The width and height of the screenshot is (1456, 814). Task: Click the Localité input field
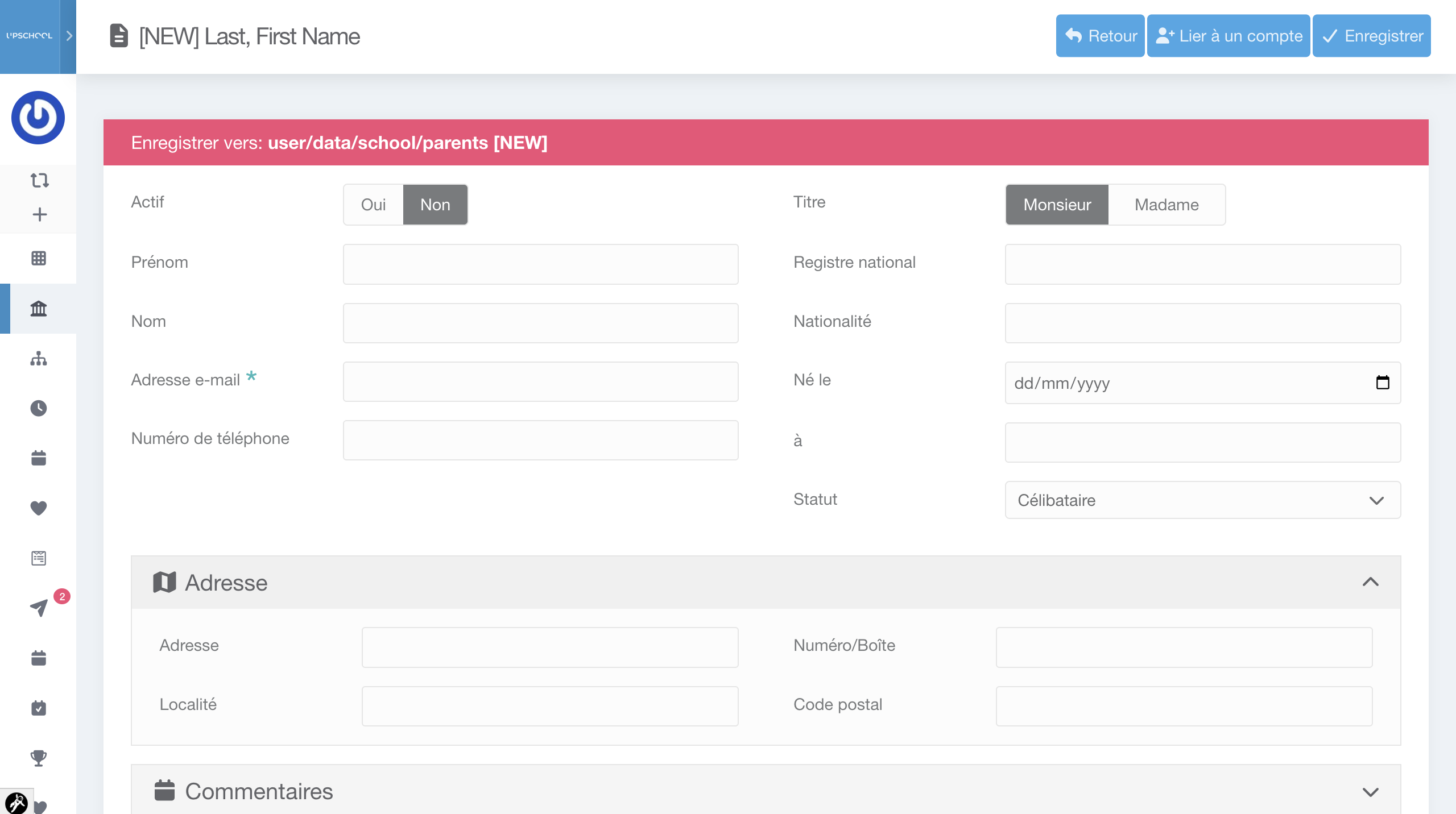550,706
